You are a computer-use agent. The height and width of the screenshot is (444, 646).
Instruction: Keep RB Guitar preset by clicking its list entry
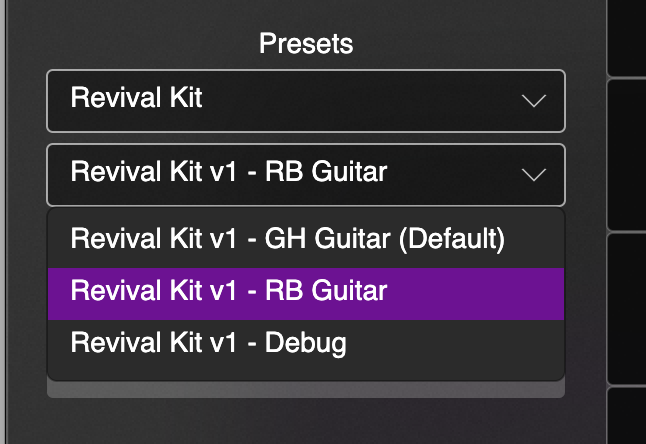[x=229, y=291]
